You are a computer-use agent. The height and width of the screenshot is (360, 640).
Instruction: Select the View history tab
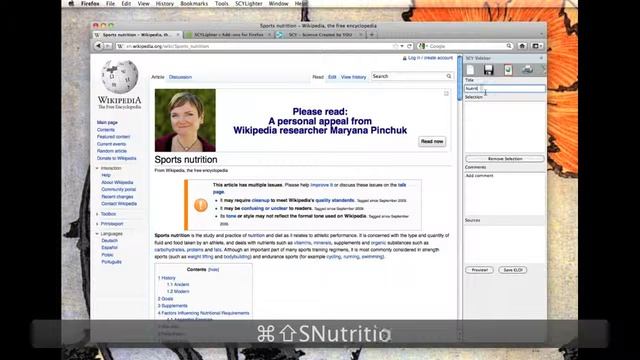click(353, 77)
